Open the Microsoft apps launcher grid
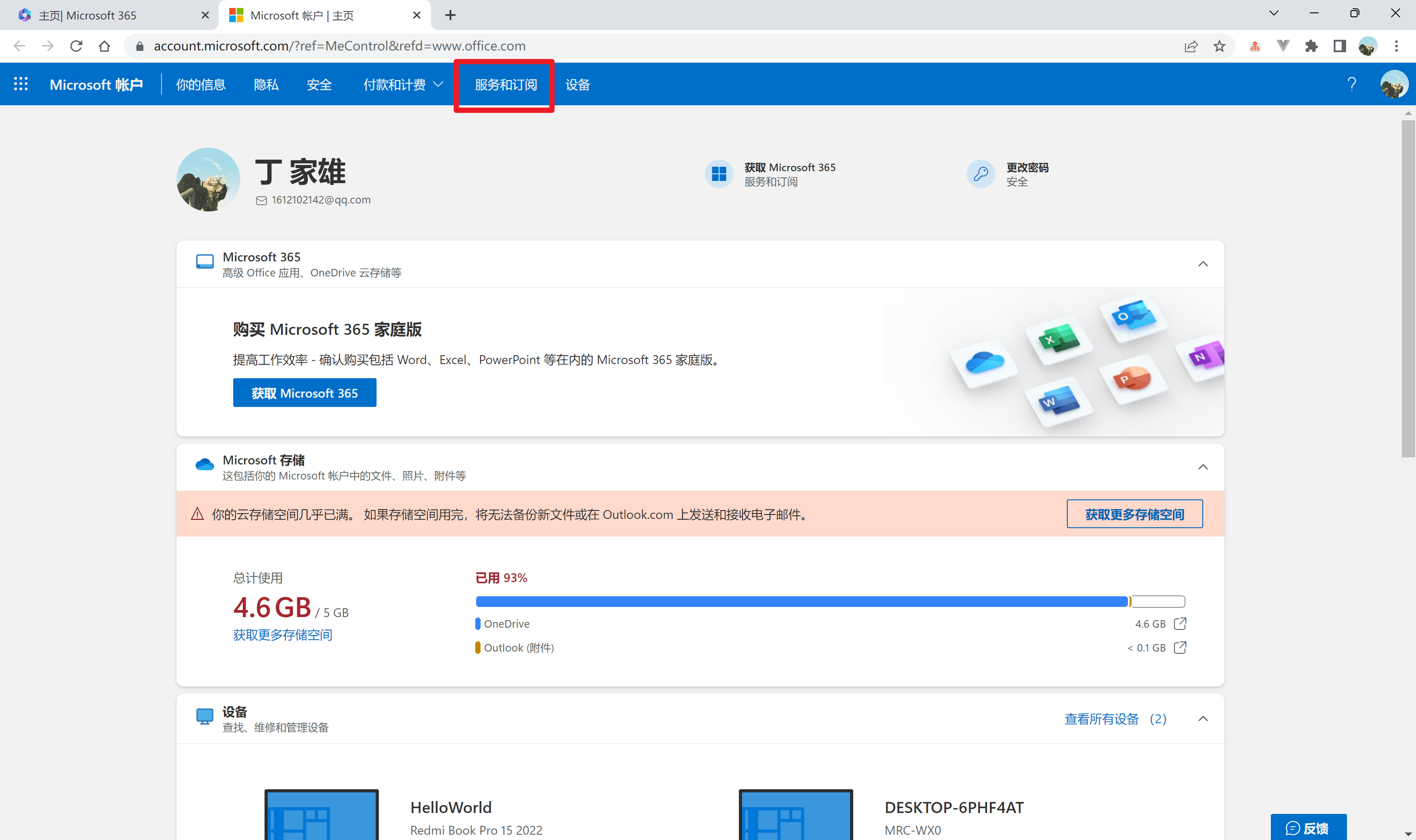This screenshot has width=1416, height=840. tap(21, 84)
